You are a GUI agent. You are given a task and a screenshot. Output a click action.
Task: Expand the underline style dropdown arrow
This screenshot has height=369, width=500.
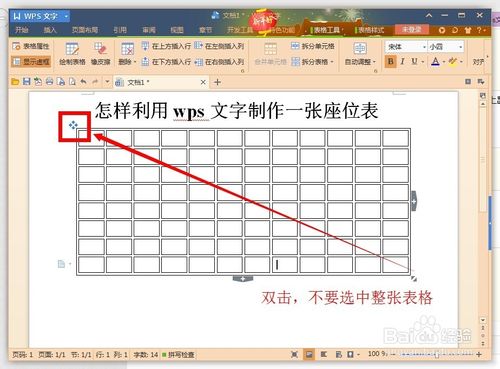[423, 62]
